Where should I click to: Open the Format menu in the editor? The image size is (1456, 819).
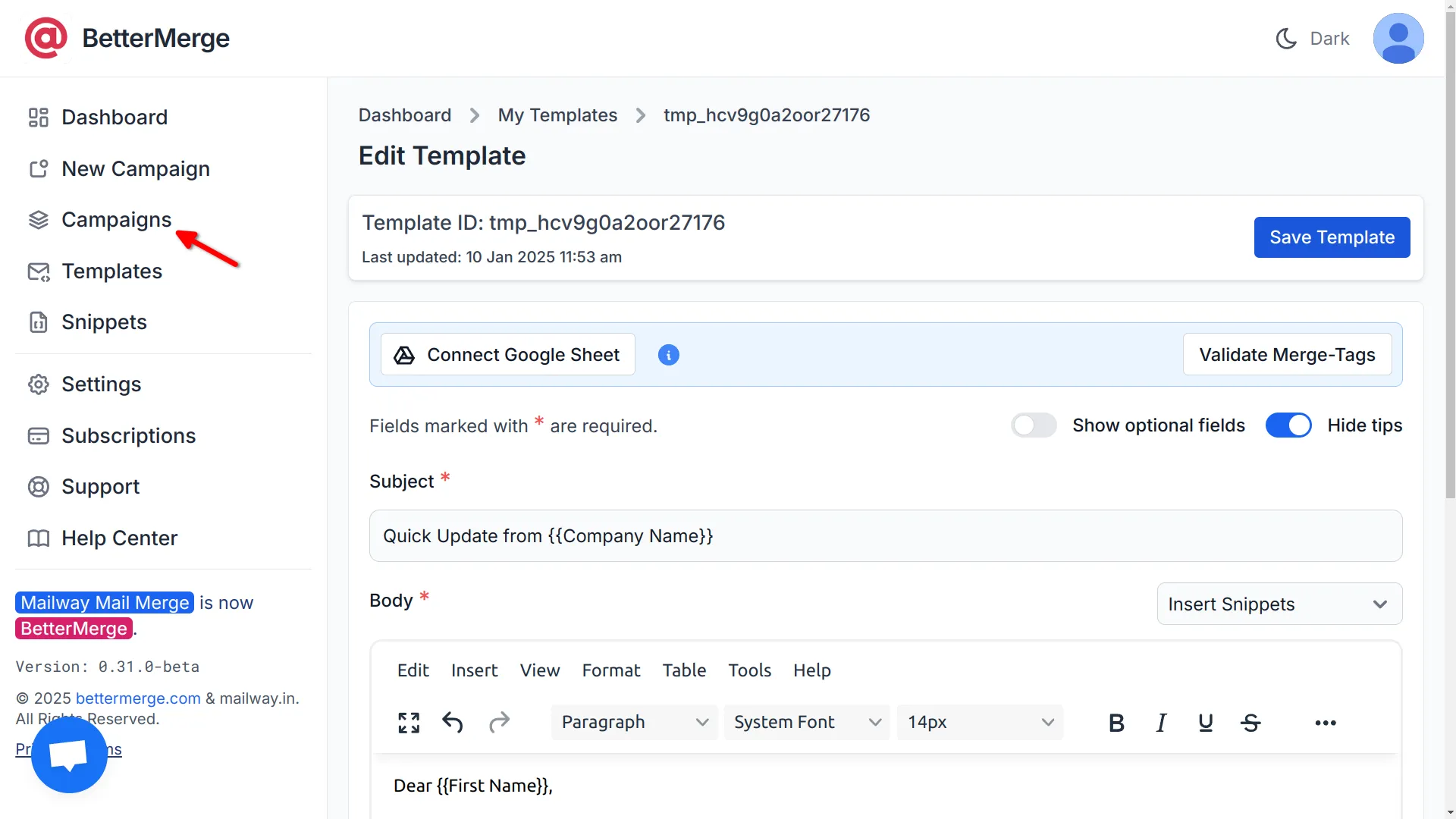pyautogui.click(x=611, y=670)
